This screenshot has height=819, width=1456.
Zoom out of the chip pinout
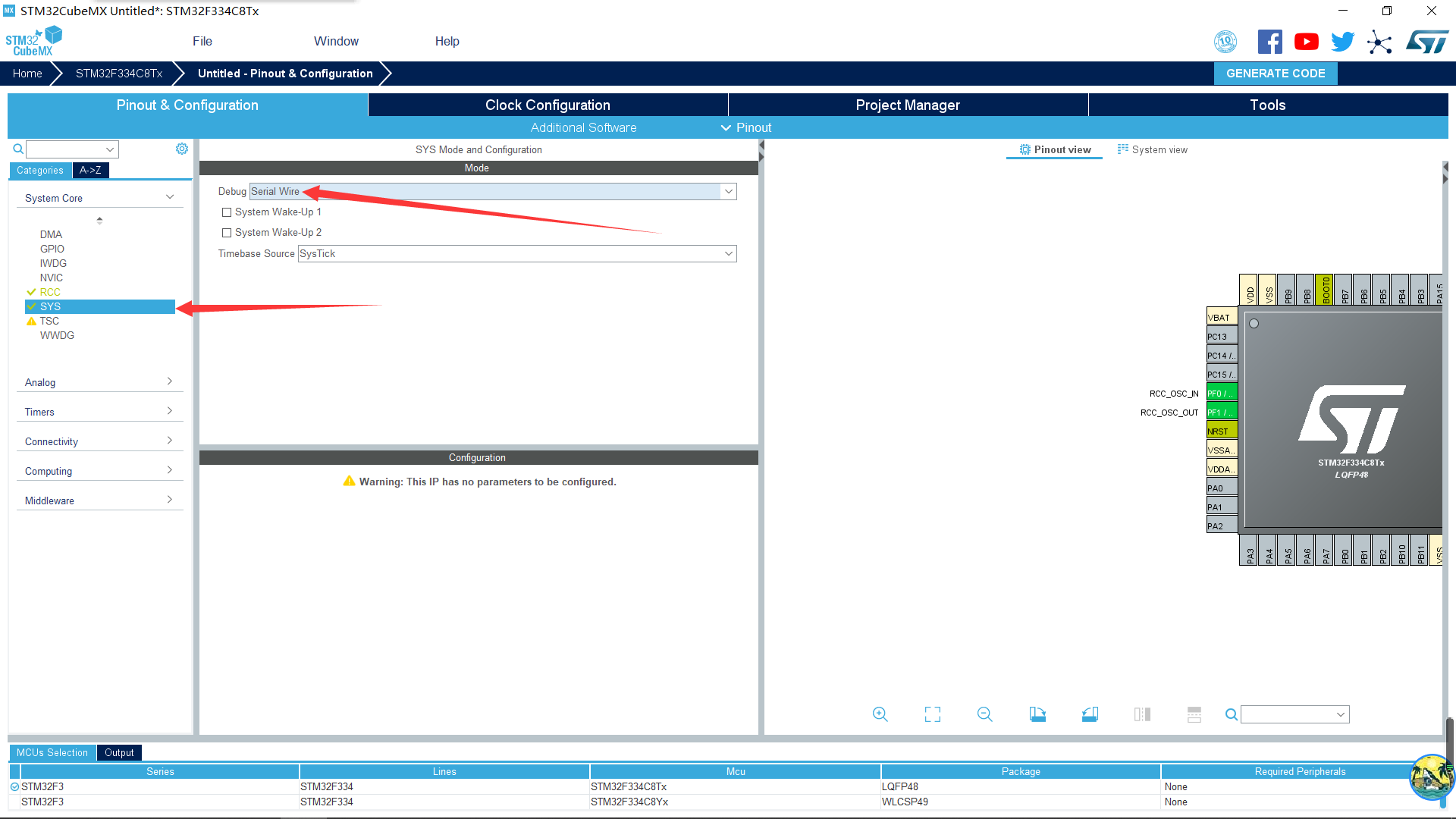(x=984, y=714)
